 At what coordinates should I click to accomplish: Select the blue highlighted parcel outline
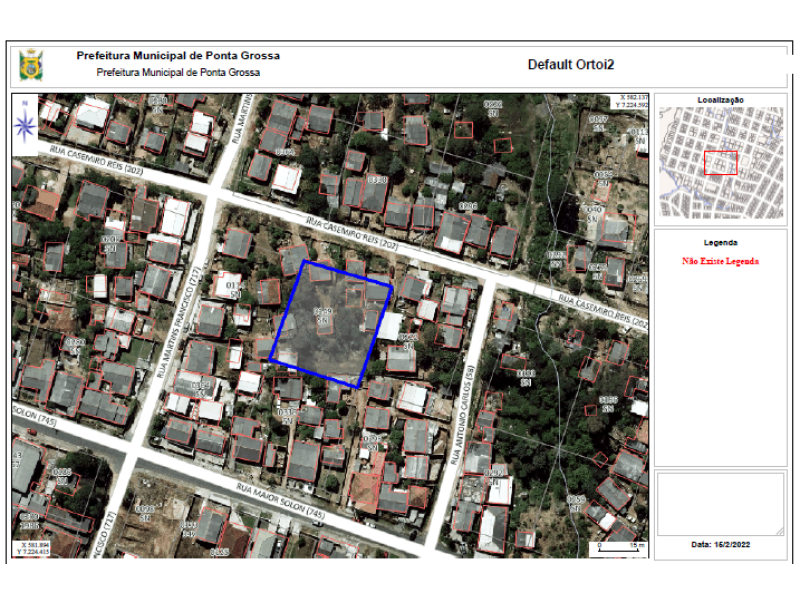coord(331,323)
